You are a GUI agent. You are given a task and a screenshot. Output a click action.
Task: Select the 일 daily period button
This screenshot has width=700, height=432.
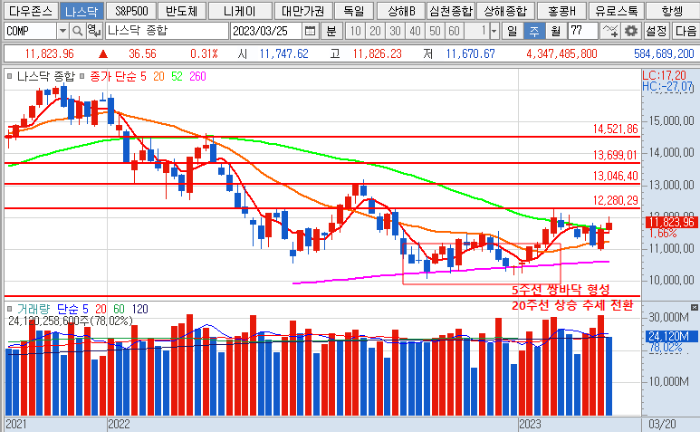[x=512, y=31]
